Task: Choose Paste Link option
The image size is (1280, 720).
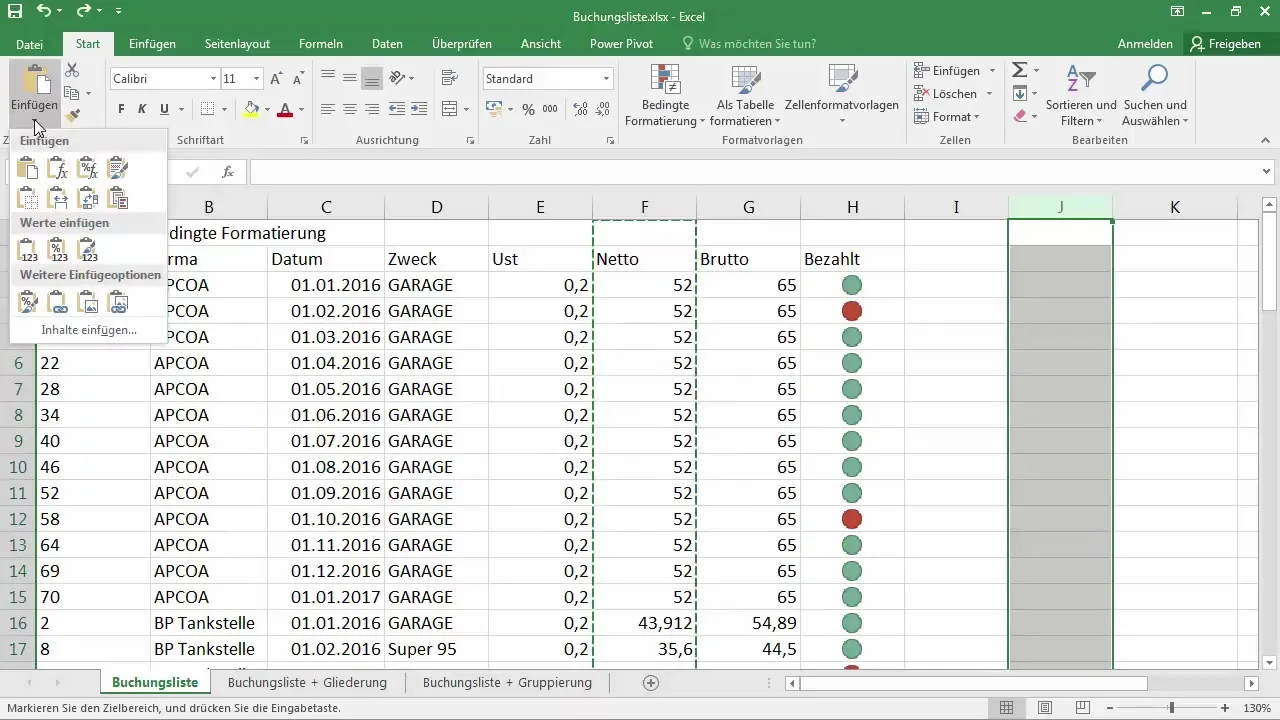Action: point(58,302)
